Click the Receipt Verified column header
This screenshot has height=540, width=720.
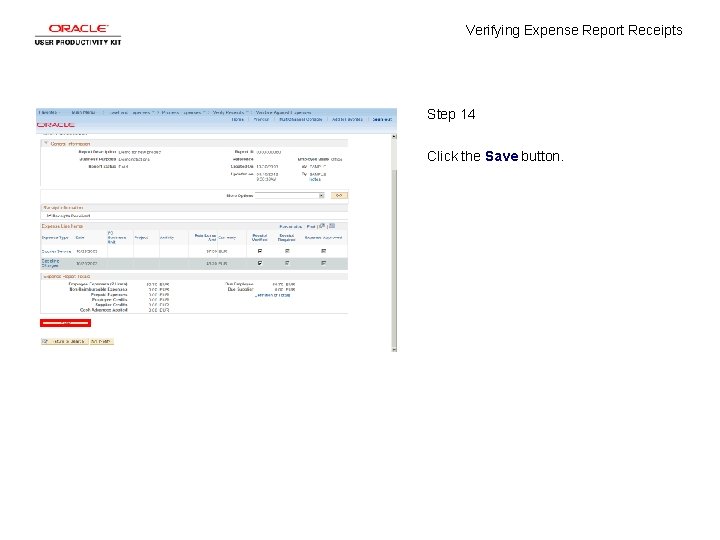click(x=260, y=237)
